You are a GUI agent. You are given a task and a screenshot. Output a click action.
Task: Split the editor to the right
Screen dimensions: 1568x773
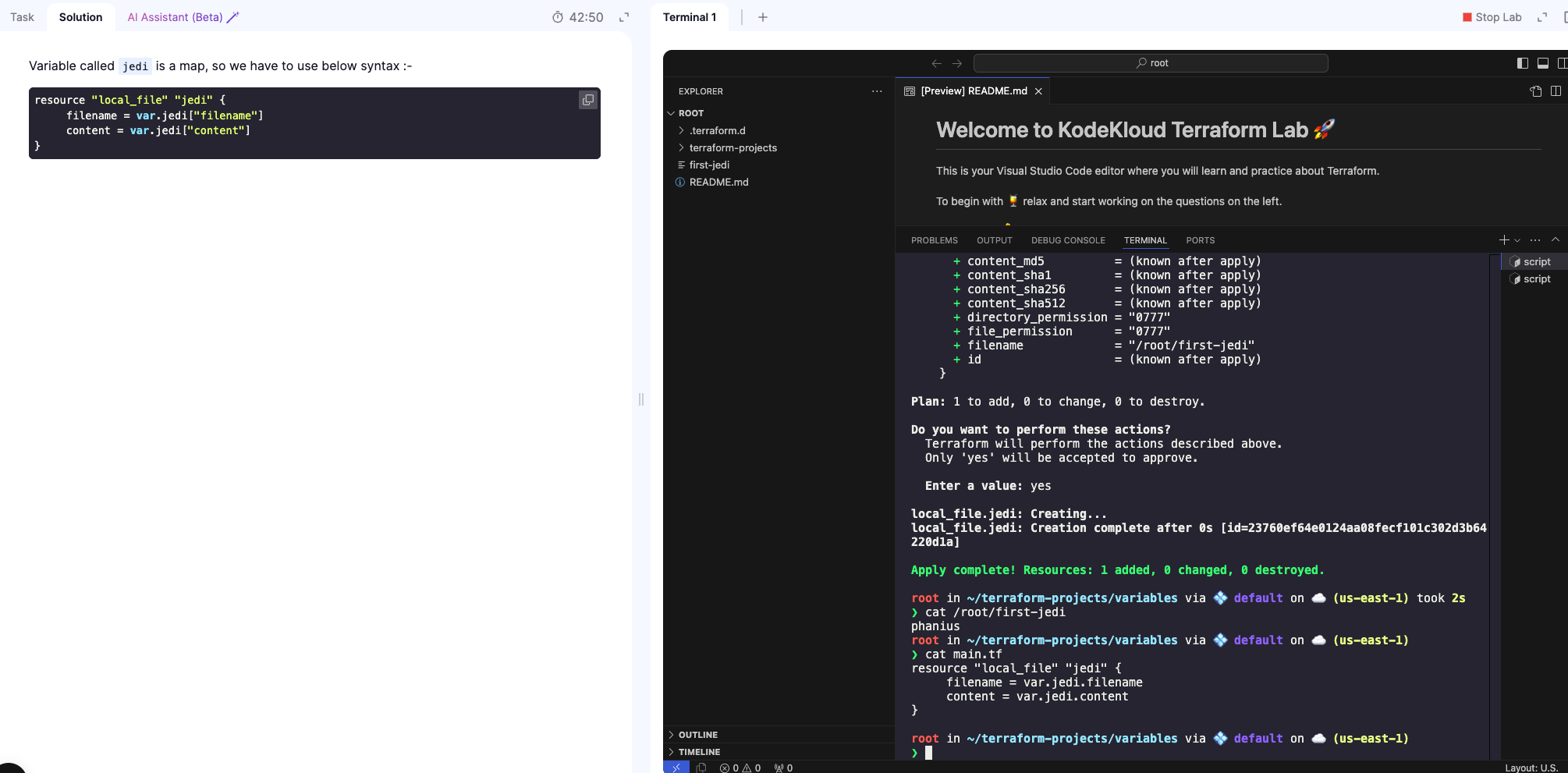[x=1556, y=91]
